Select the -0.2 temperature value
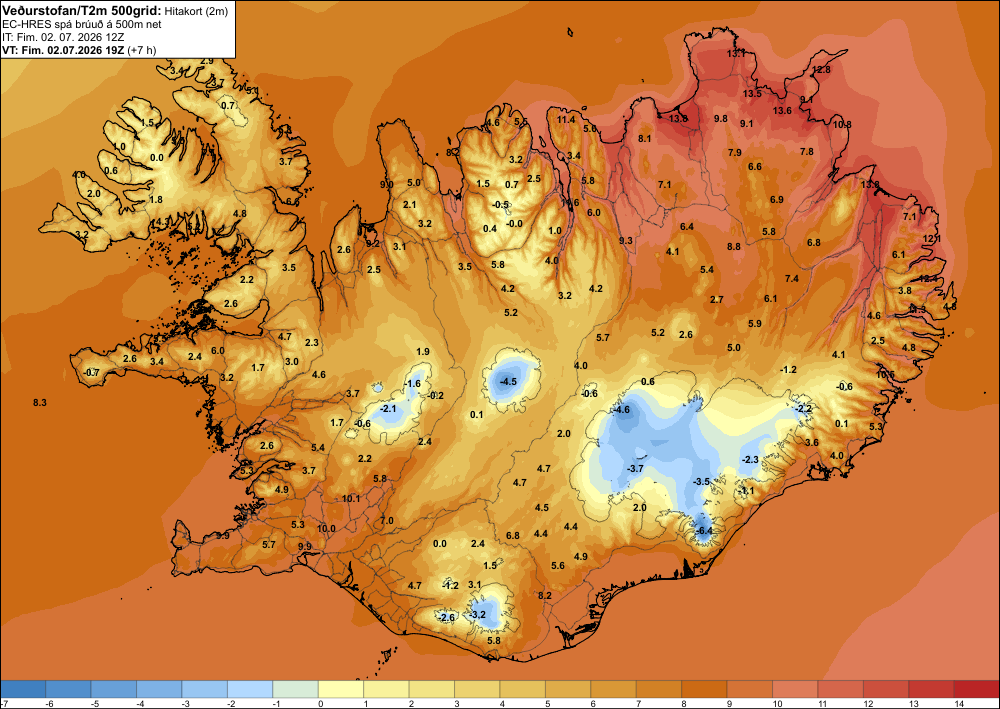The height and width of the screenshot is (709, 1000). 435,396
